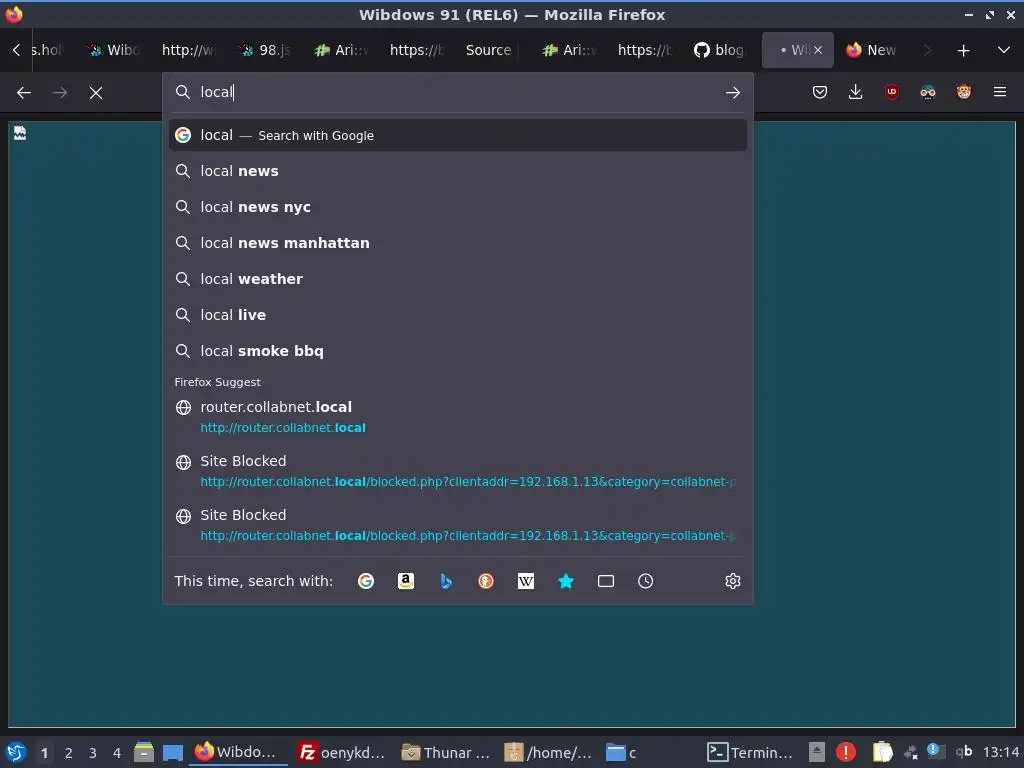List all tabs dropdown
The width and height of the screenshot is (1024, 768).
tap(1004, 50)
